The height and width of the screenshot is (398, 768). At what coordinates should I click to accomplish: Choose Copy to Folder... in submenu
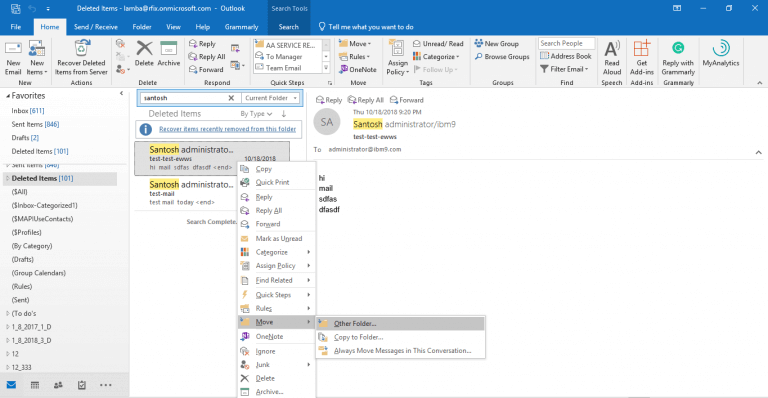(400, 337)
